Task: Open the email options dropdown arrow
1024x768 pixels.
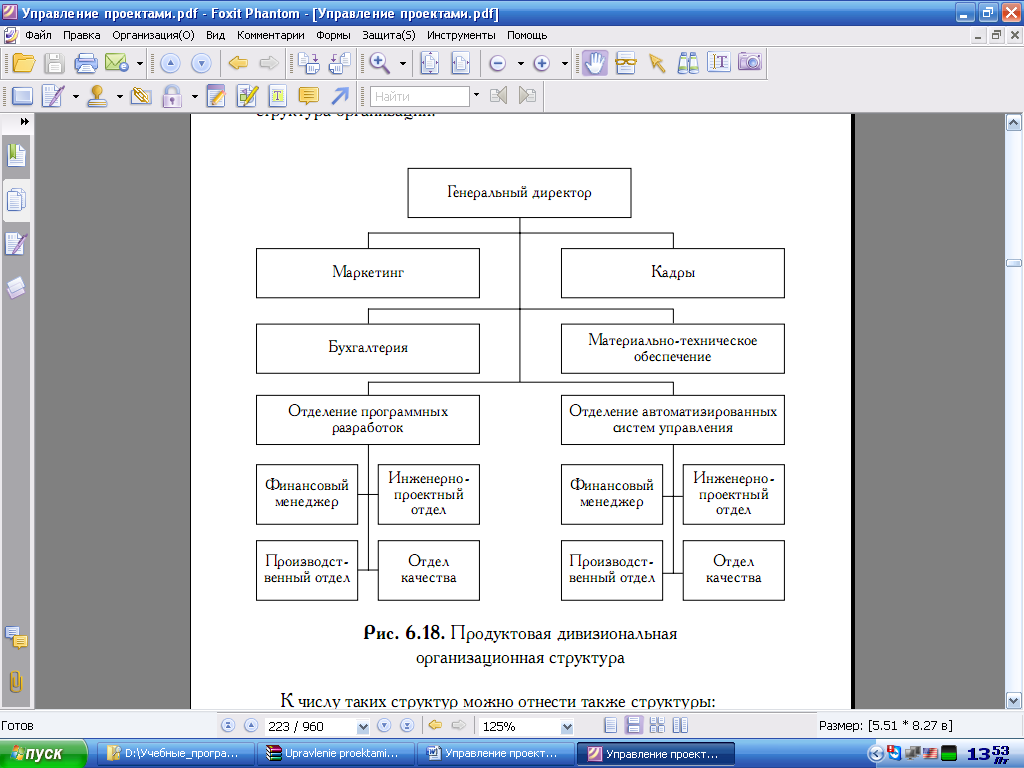Action: click(x=140, y=63)
